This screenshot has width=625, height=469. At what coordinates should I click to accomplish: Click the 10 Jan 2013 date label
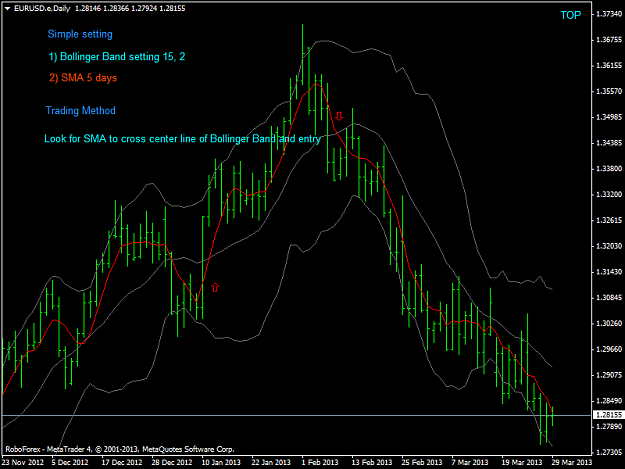coord(221,462)
